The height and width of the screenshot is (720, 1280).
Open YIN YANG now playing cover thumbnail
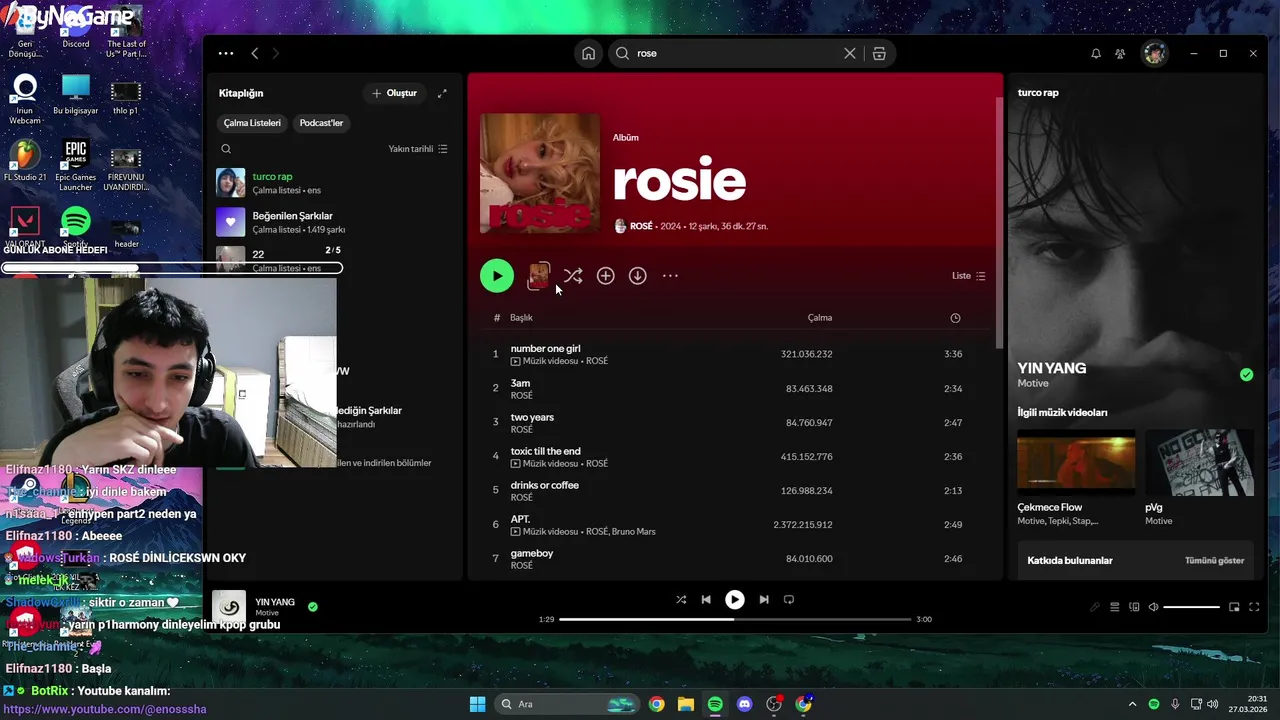(229, 607)
